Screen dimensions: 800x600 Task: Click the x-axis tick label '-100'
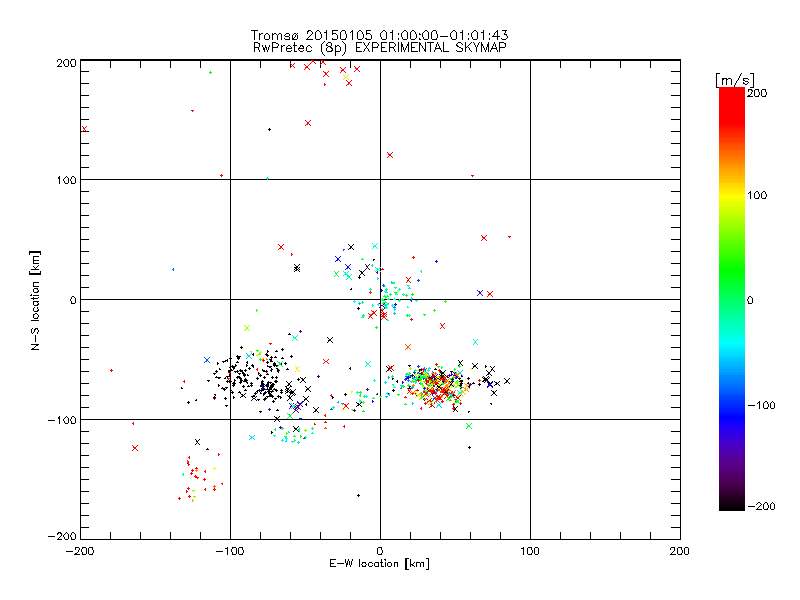coord(230,551)
